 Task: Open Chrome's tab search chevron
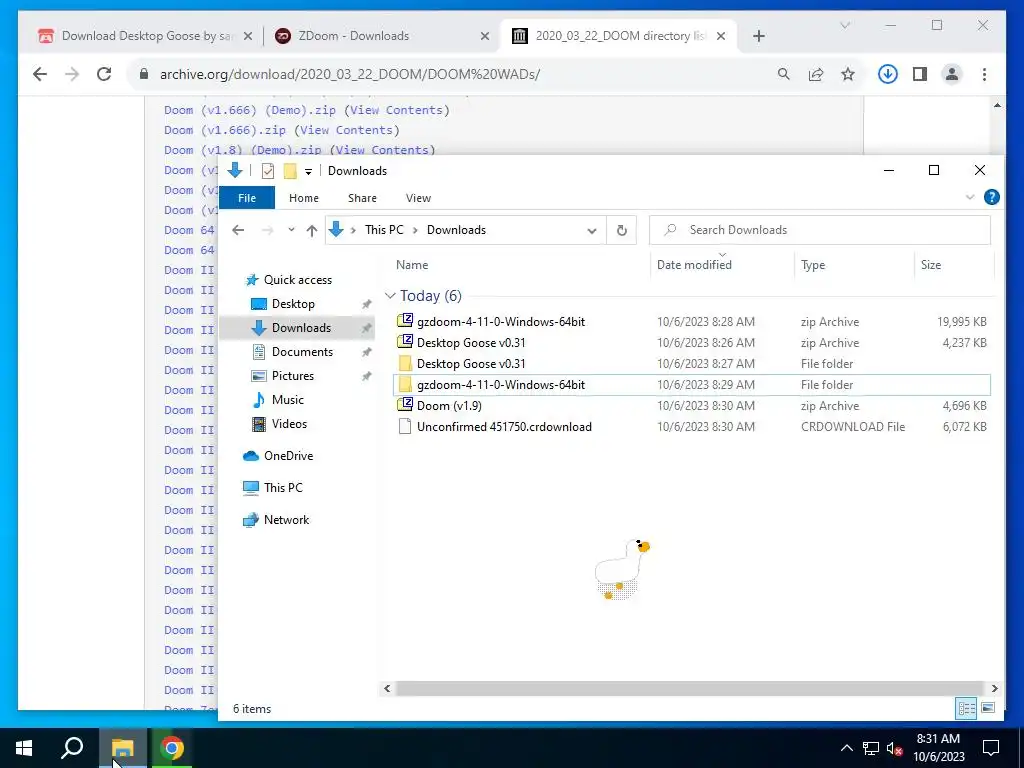coord(844,25)
